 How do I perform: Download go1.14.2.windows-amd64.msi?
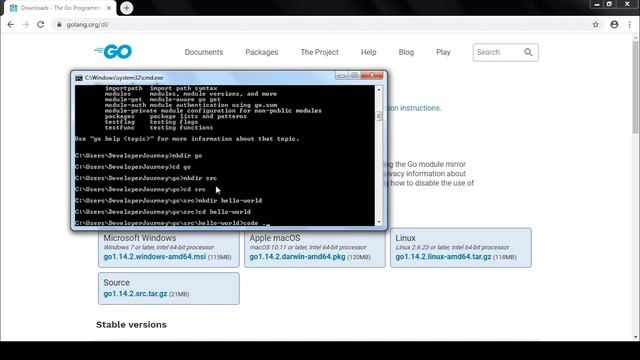(155, 257)
